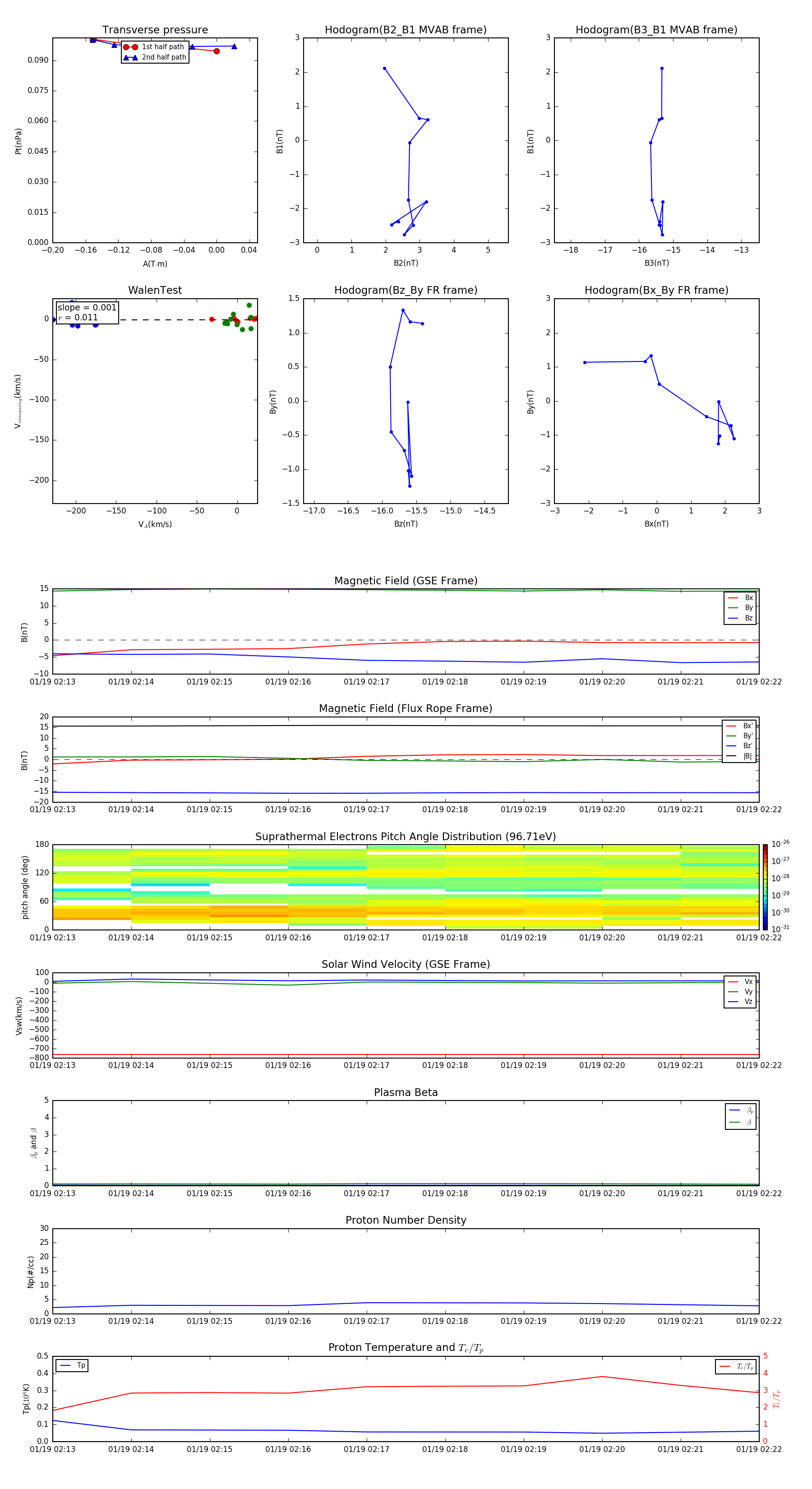Click the 'WalenTest' plot title

click(155, 290)
